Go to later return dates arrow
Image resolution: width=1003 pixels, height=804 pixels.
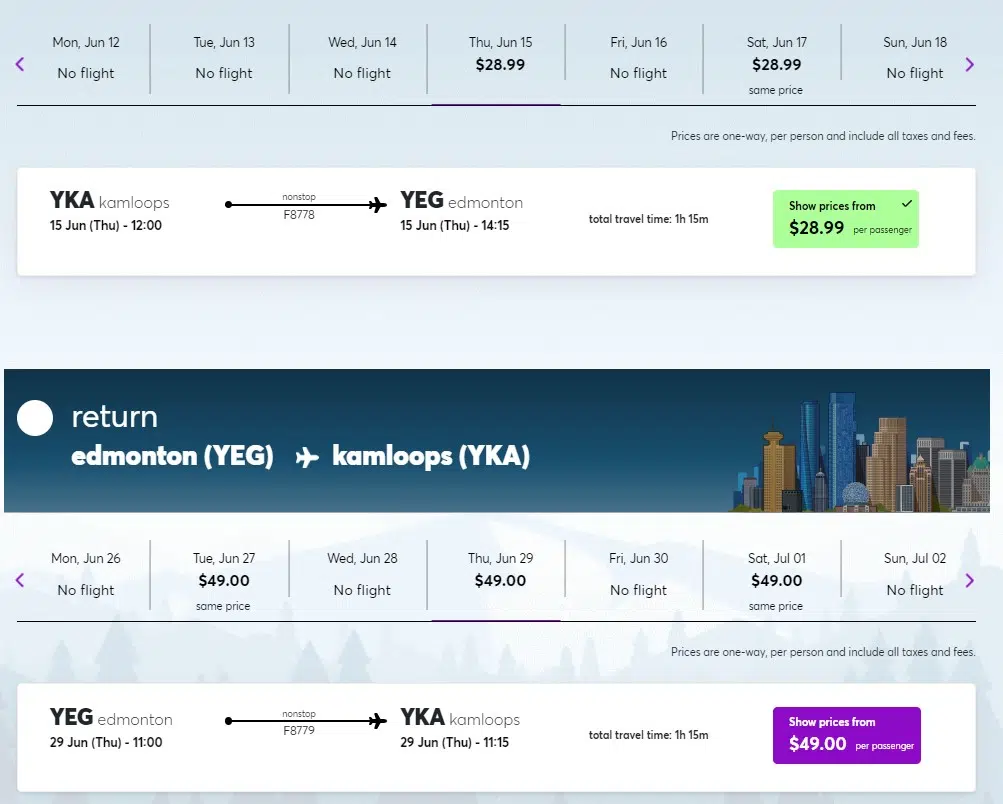click(x=969, y=580)
